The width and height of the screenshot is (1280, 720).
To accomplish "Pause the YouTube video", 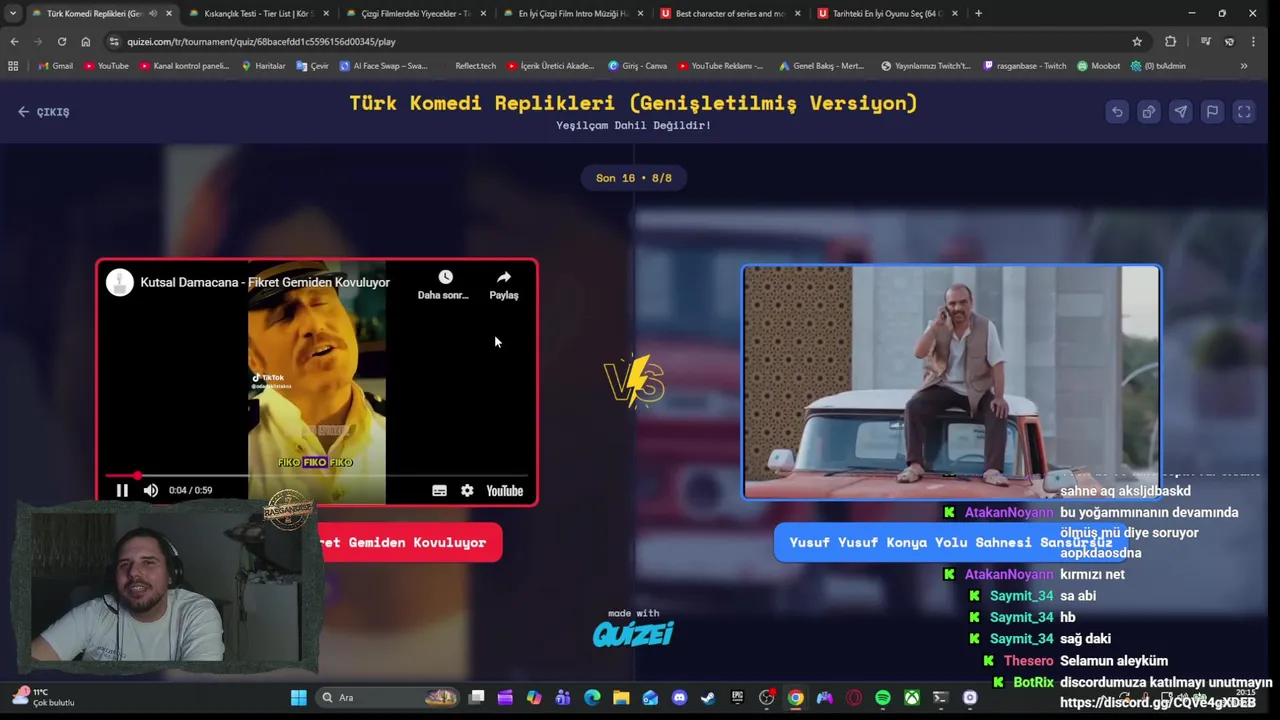I will tap(122, 490).
